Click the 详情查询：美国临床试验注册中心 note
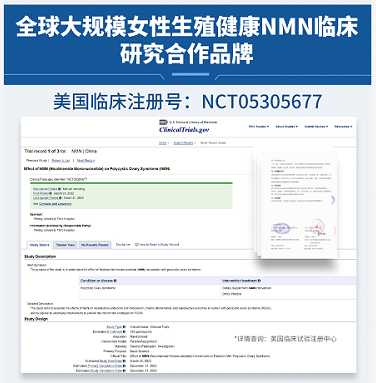This screenshot has height=383, width=376. [285, 339]
